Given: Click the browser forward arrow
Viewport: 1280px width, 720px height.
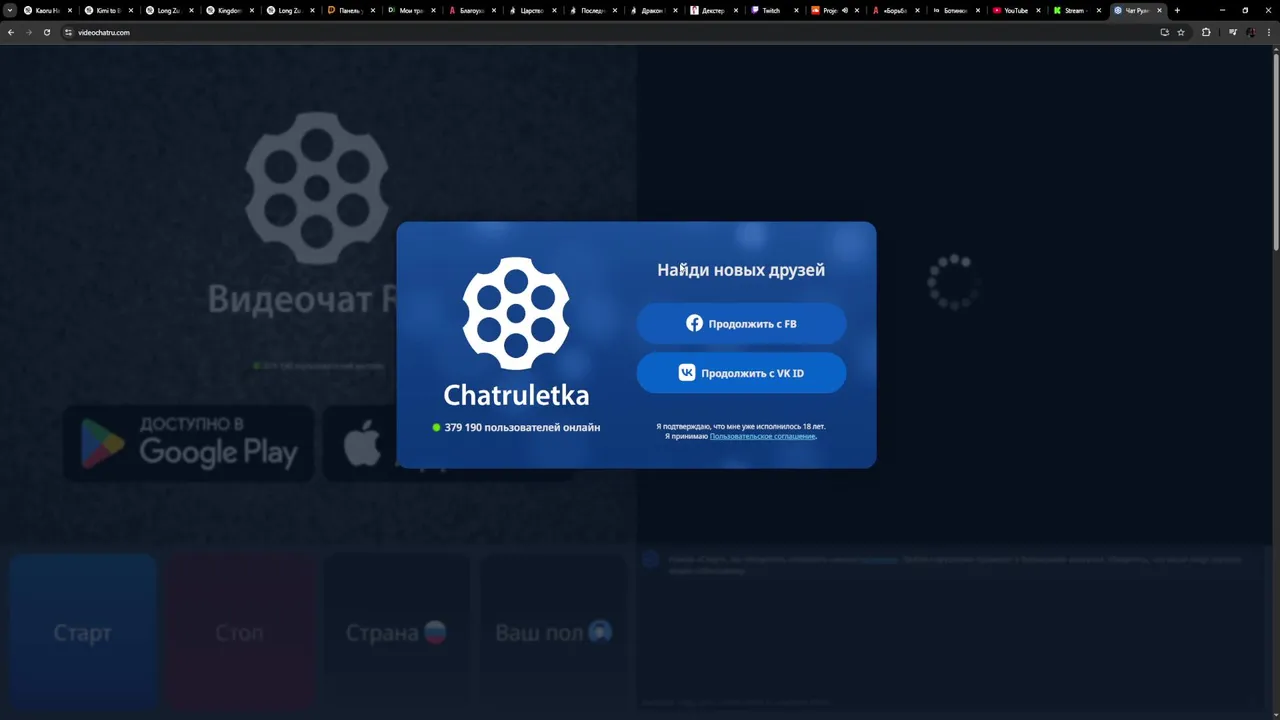Looking at the screenshot, I should pos(29,32).
